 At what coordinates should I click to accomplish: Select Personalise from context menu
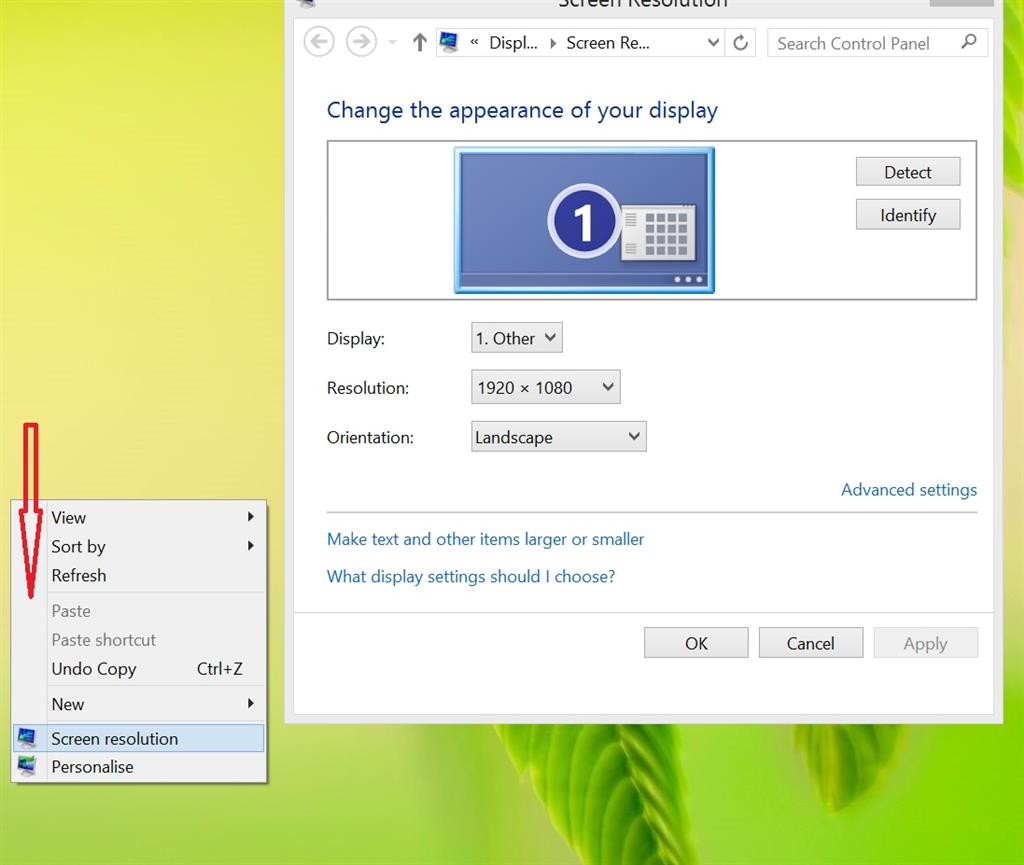tap(138, 766)
